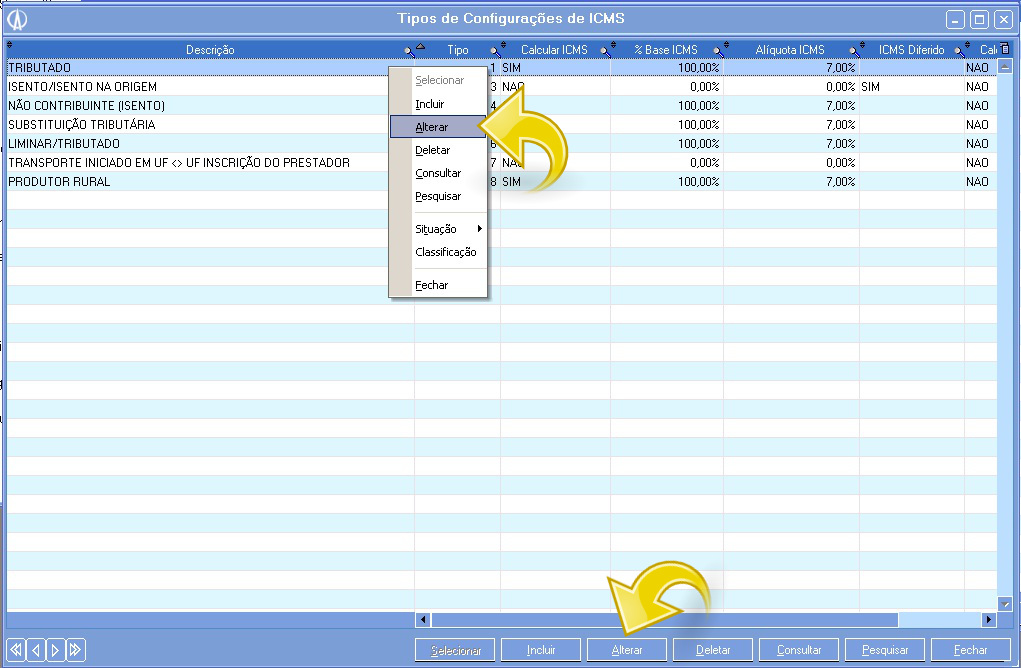Sort by the % Base ICMS column header

click(x=665, y=50)
